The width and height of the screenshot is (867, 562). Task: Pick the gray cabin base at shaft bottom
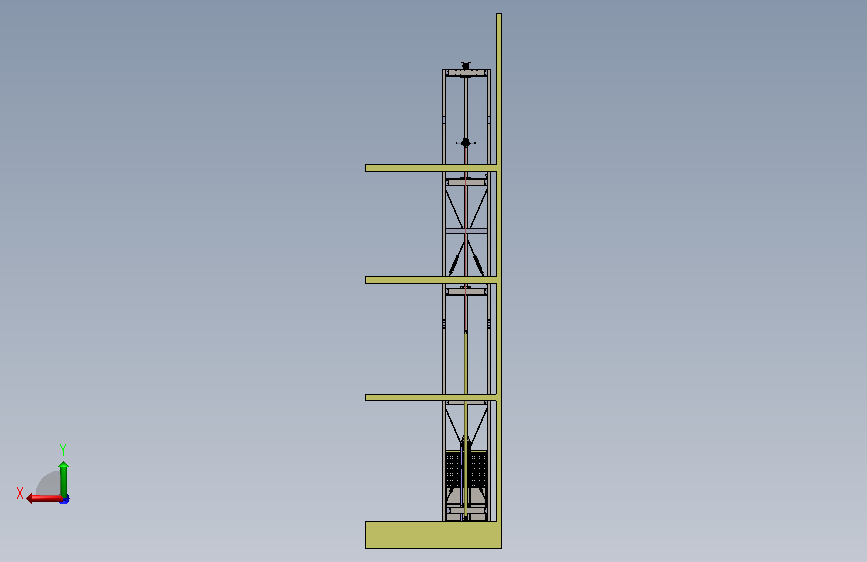click(466, 513)
